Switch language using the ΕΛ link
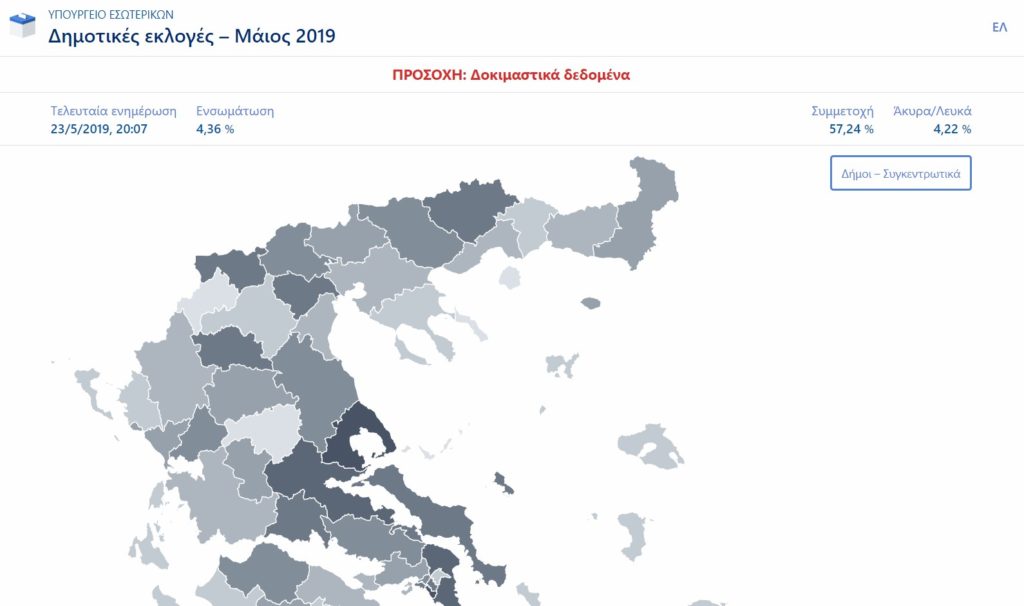The image size is (1024, 606). [x=999, y=27]
